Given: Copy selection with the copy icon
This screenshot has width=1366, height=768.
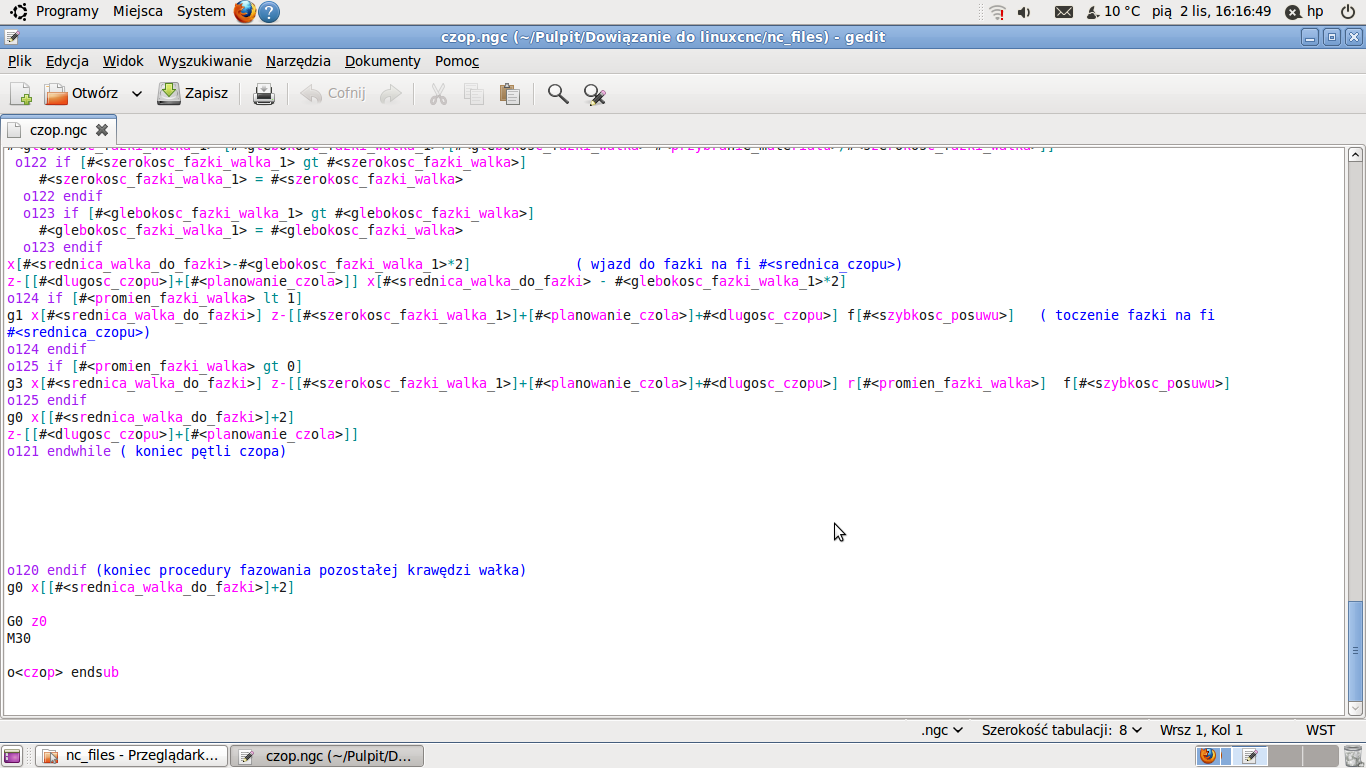Looking at the screenshot, I should coord(474,94).
